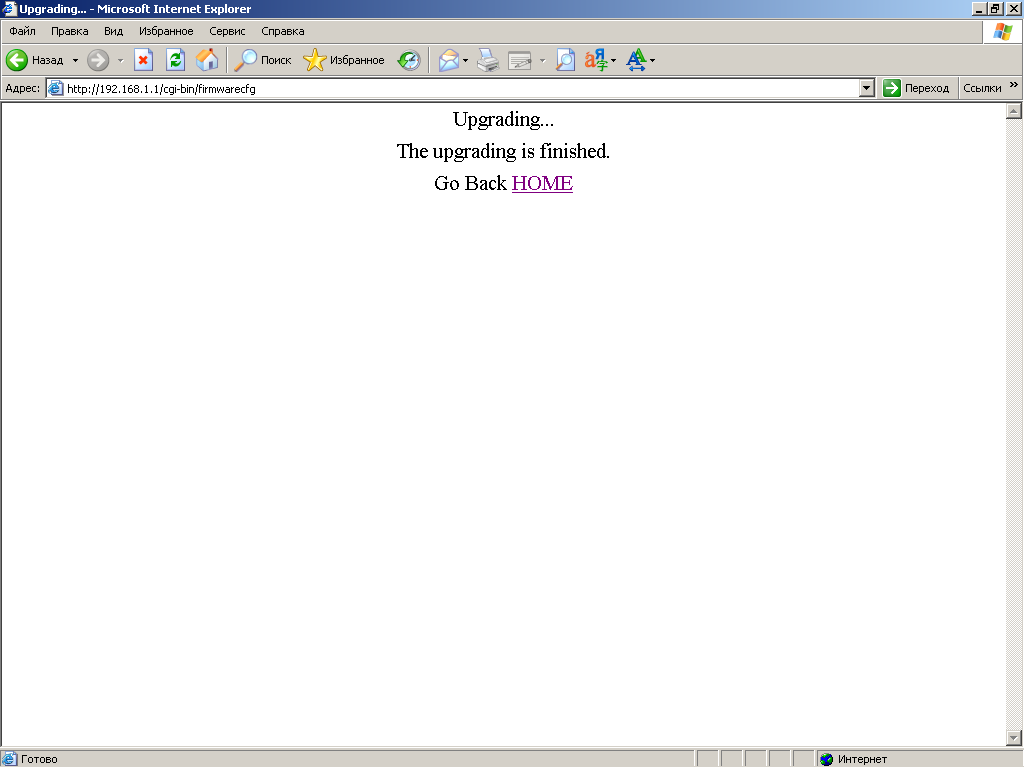Click the page icon in address bar

point(56,88)
